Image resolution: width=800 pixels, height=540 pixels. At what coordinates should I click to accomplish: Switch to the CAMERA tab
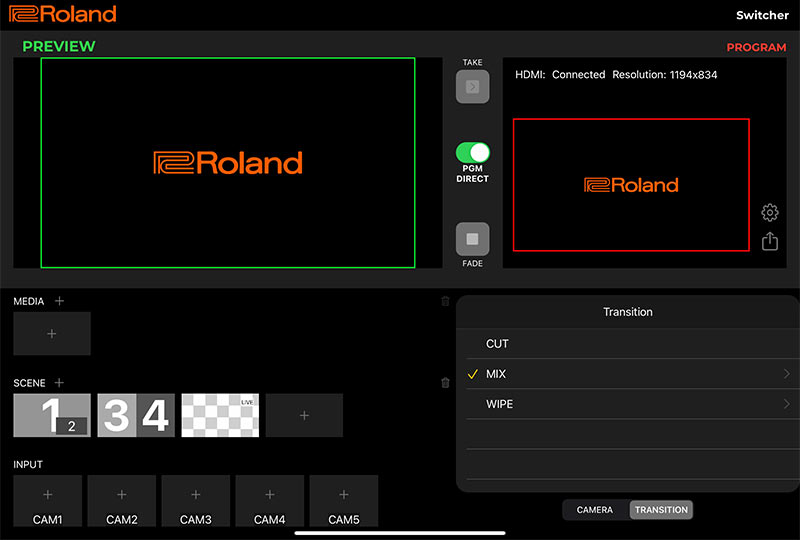tap(594, 510)
